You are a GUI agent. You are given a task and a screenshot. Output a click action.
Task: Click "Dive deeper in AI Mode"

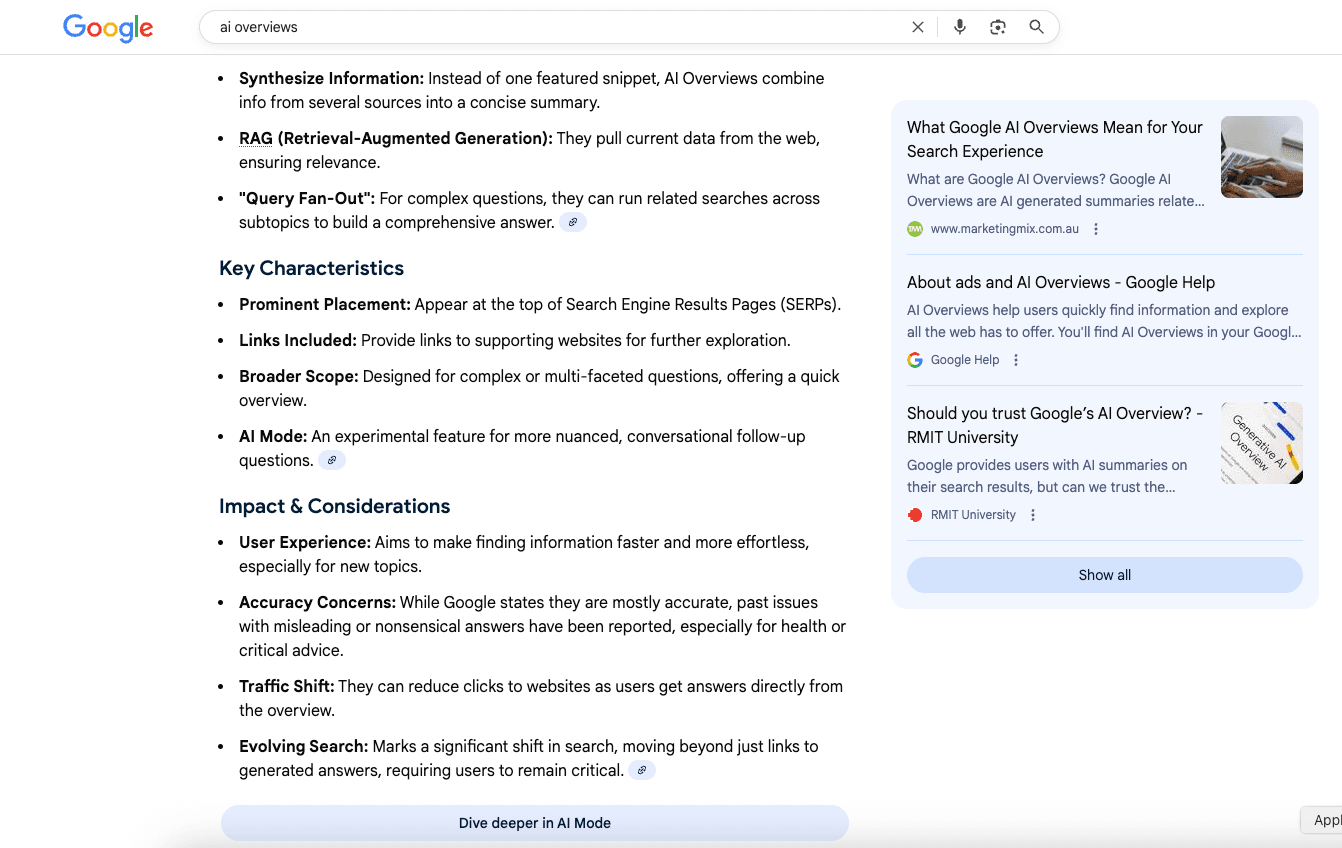[x=534, y=822]
